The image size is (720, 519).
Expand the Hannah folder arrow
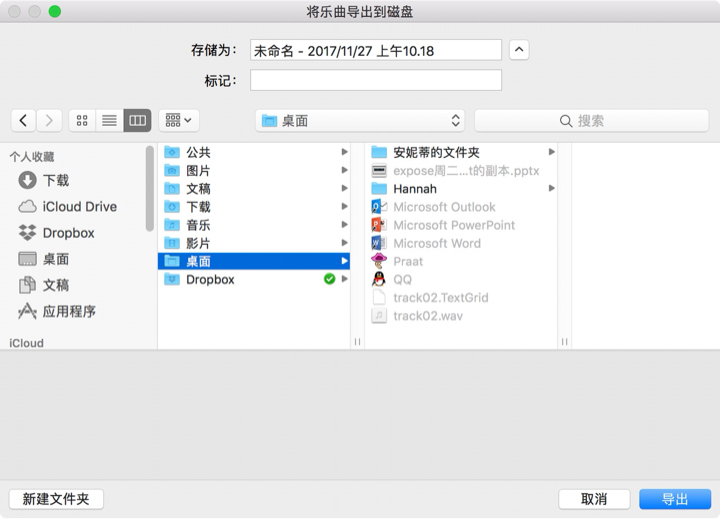[x=551, y=188]
